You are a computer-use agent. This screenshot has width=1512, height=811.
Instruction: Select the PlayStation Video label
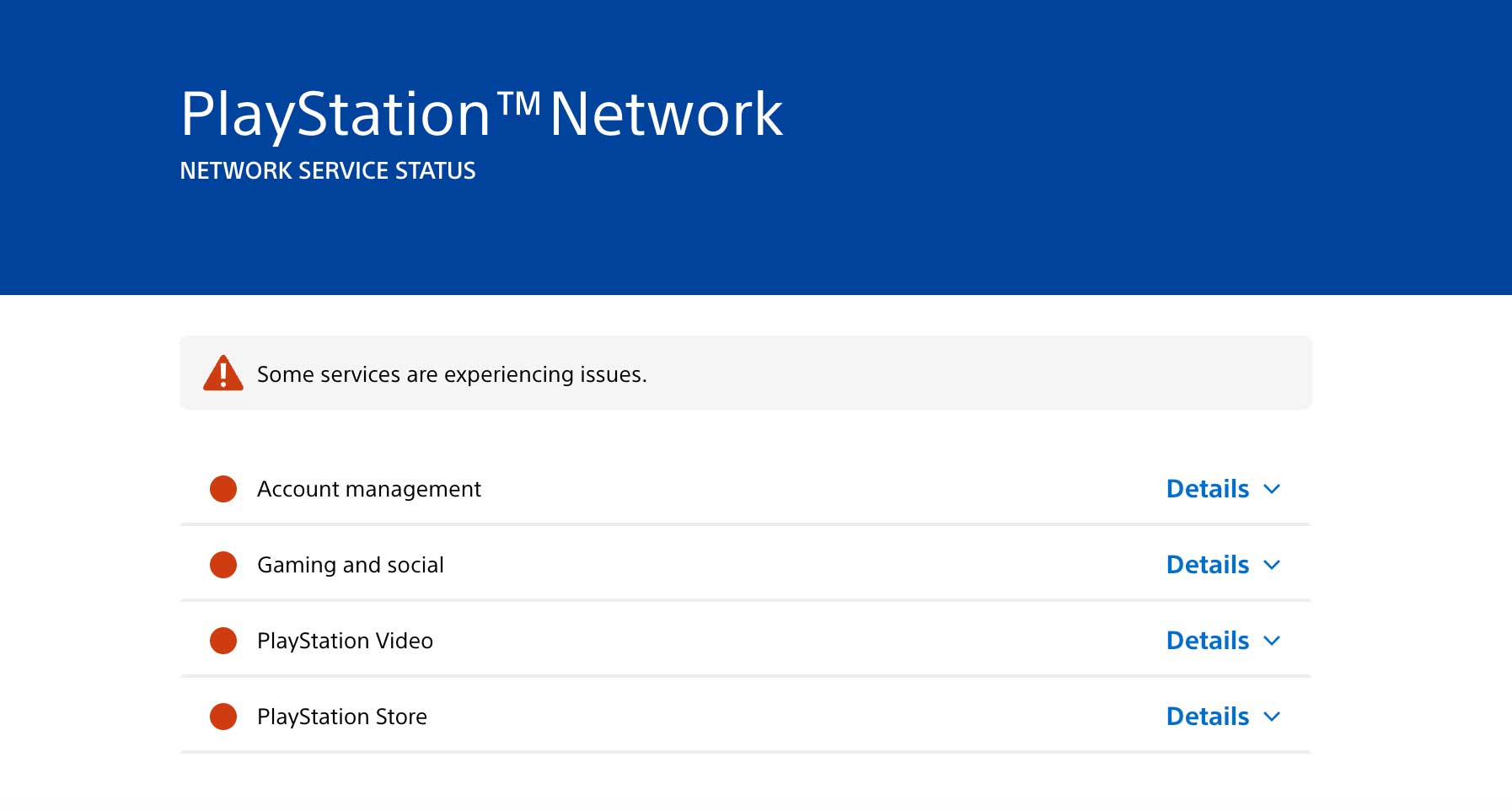pos(345,642)
